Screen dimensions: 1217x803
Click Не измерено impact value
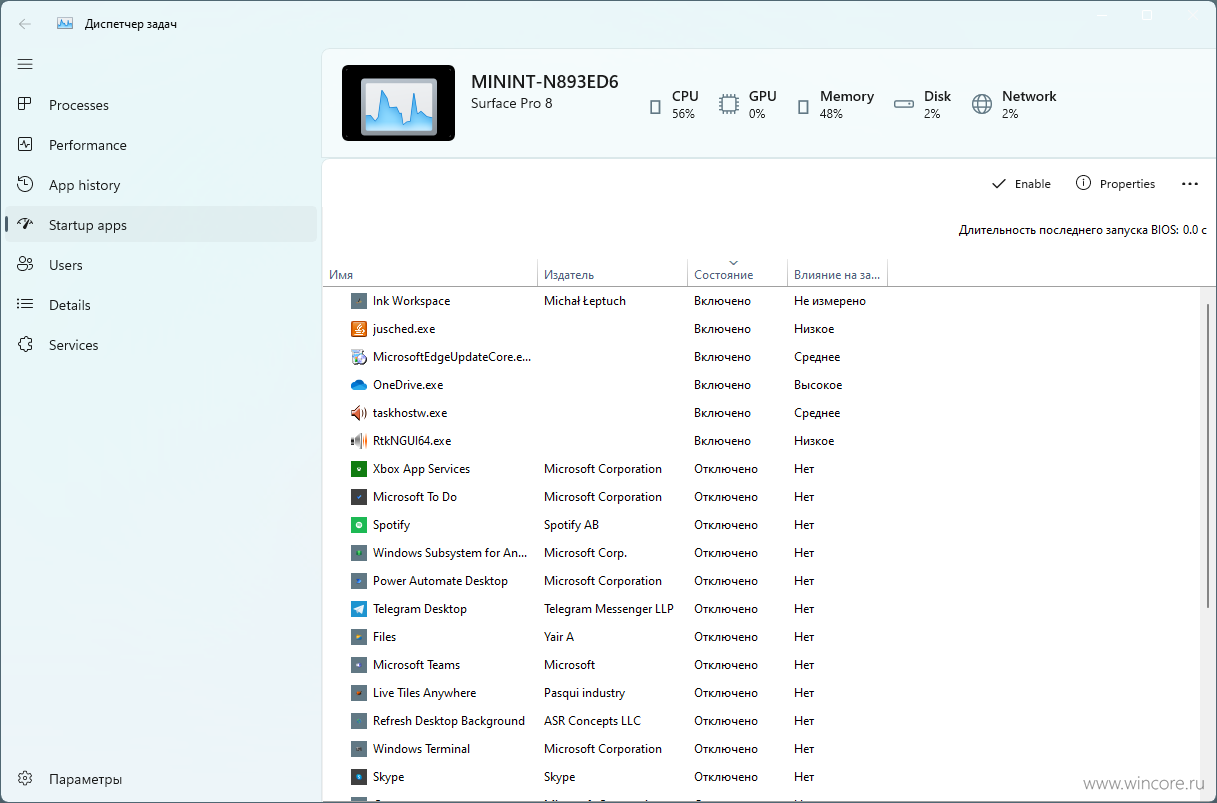pyautogui.click(x=830, y=301)
